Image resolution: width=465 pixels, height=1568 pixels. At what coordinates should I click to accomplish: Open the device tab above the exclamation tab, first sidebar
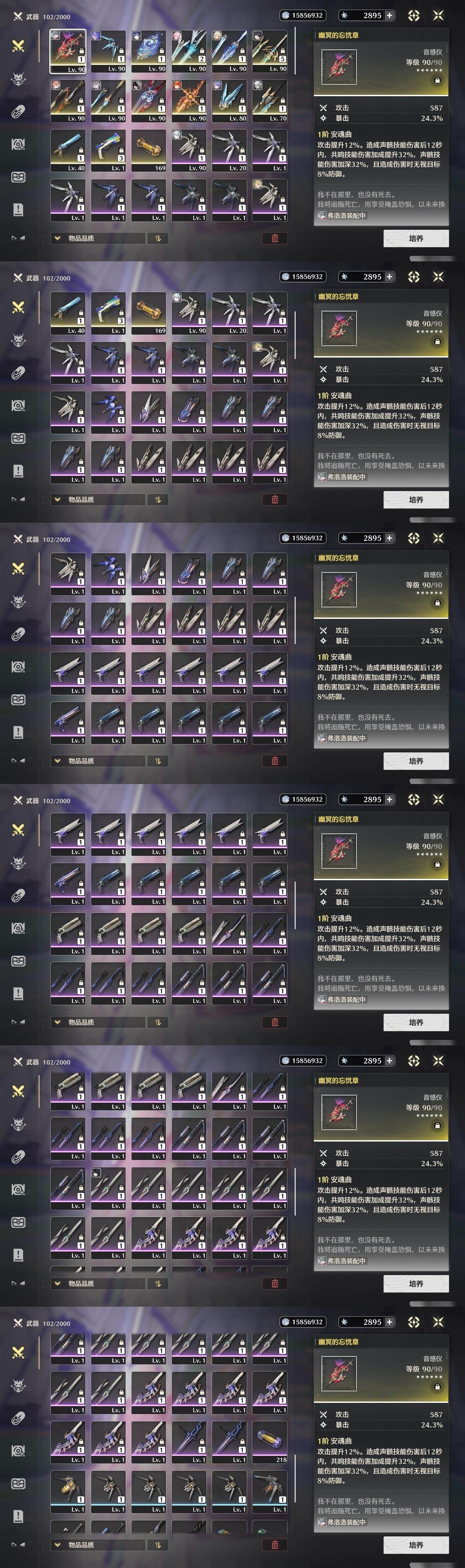pyautogui.click(x=18, y=144)
